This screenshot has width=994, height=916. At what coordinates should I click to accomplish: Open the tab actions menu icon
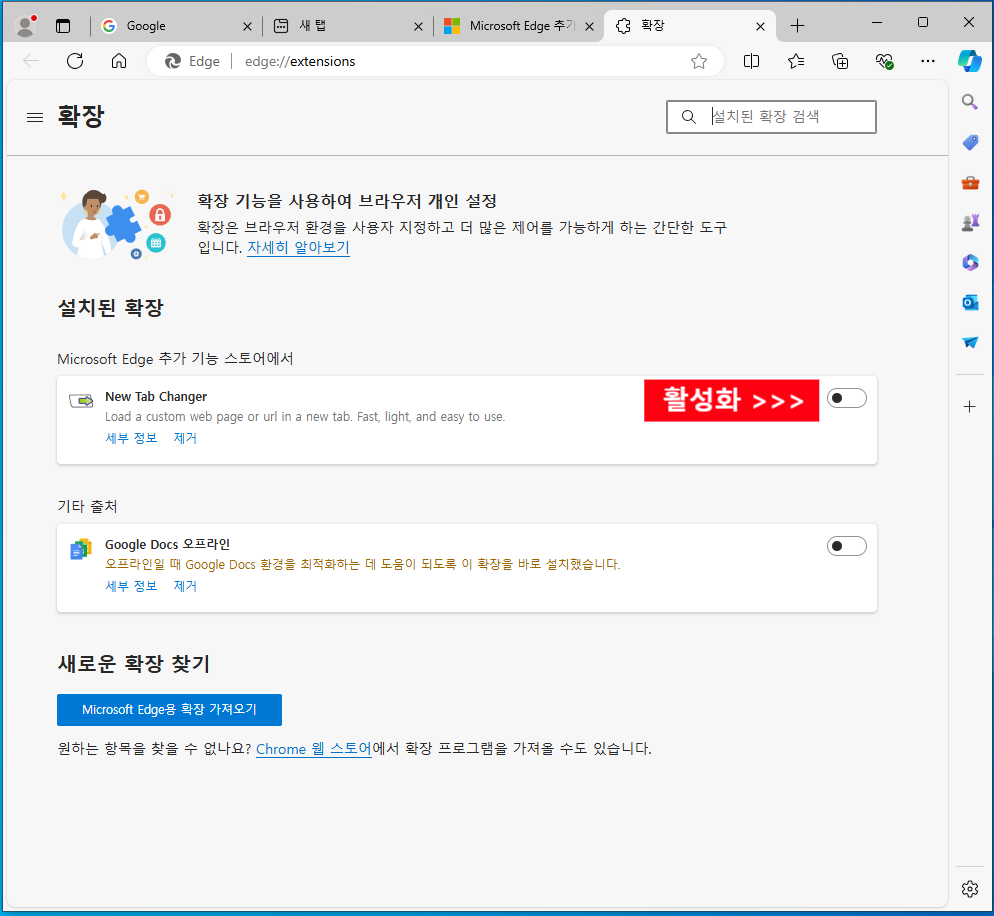coord(63,26)
